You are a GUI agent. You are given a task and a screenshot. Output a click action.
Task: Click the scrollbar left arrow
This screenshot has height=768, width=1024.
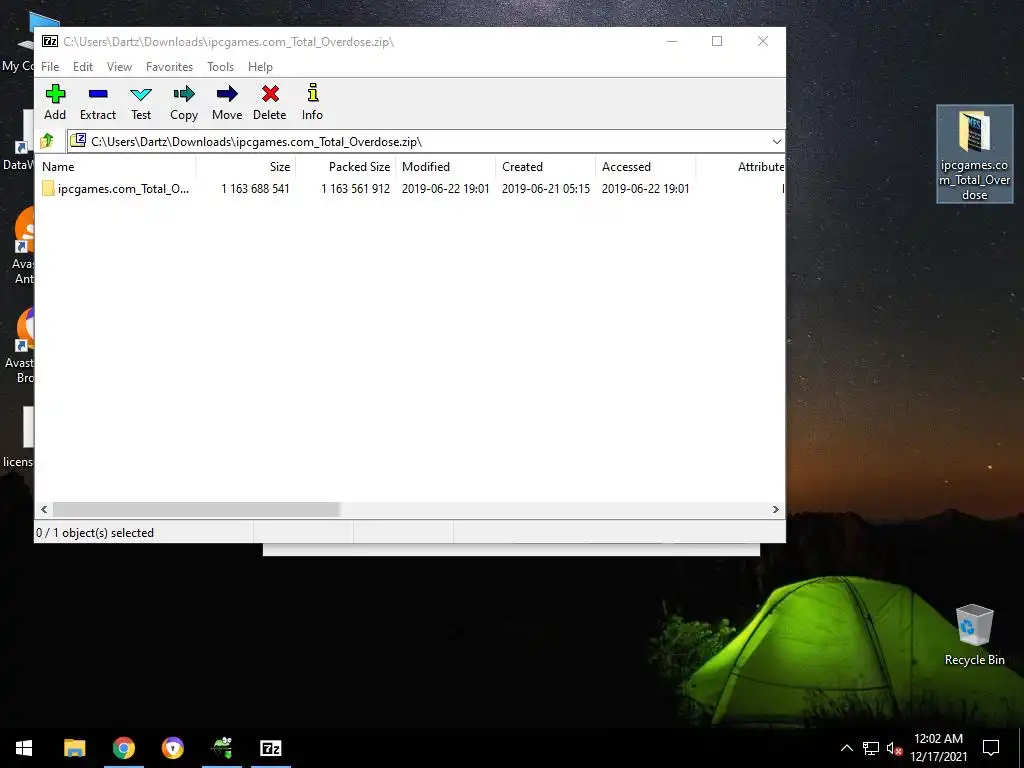[x=44, y=509]
